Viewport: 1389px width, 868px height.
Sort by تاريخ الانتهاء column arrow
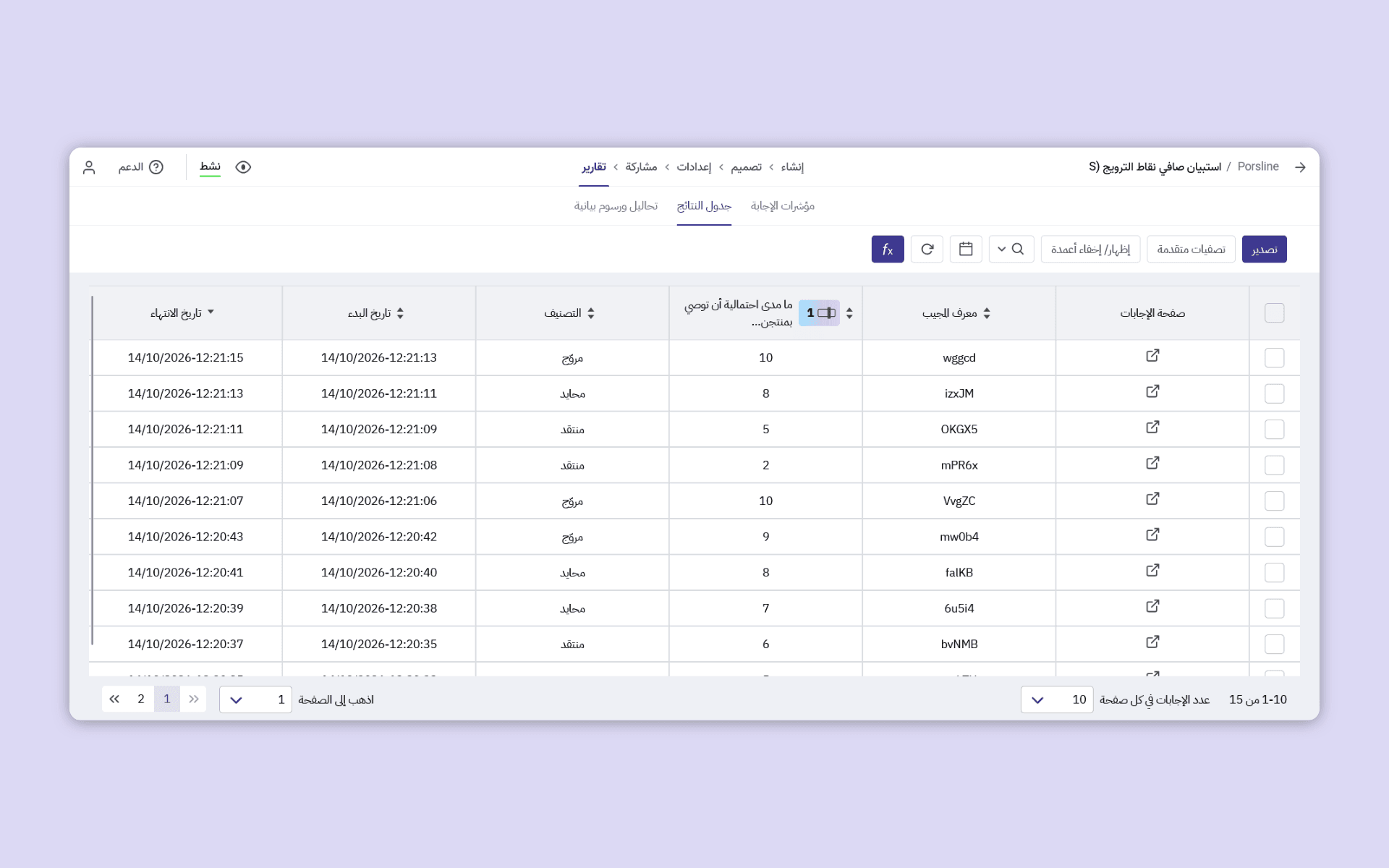coord(211,312)
